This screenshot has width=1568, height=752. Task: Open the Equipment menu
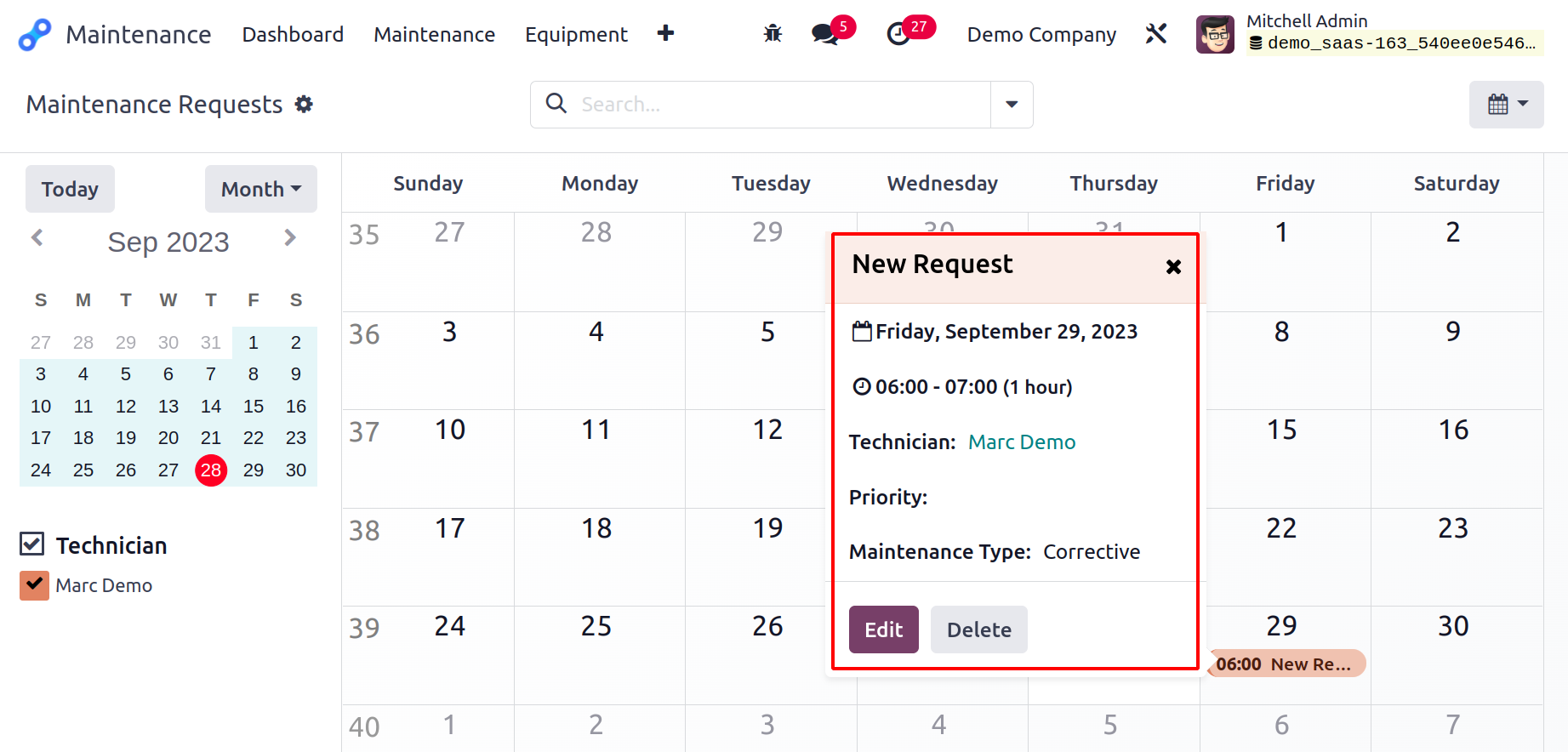tap(576, 34)
